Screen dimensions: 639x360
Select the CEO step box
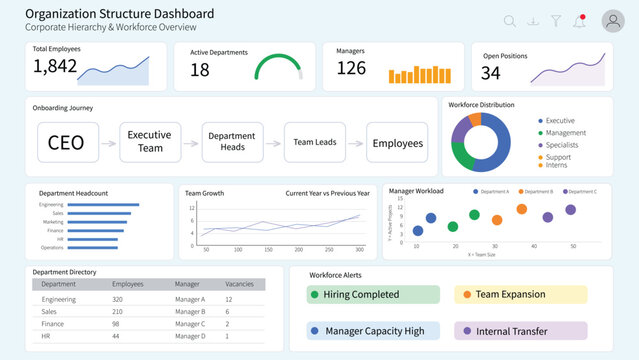(x=68, y=142)
